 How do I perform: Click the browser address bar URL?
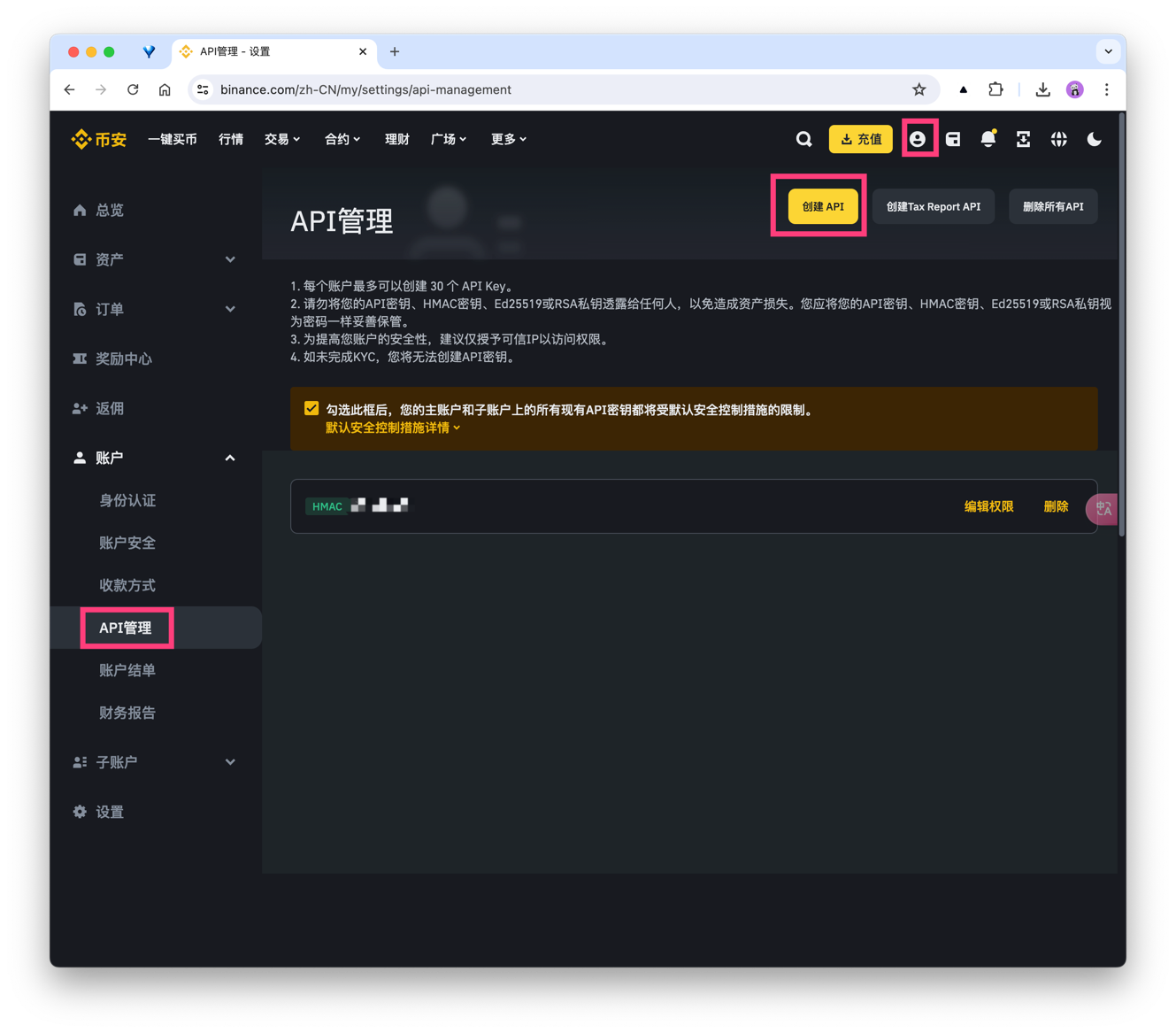coord(366,89)
